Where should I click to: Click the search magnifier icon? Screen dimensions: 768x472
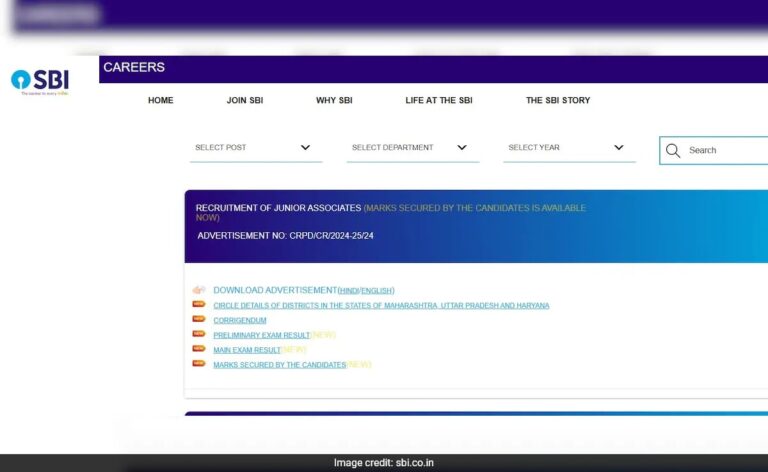[x=673, y=150]
